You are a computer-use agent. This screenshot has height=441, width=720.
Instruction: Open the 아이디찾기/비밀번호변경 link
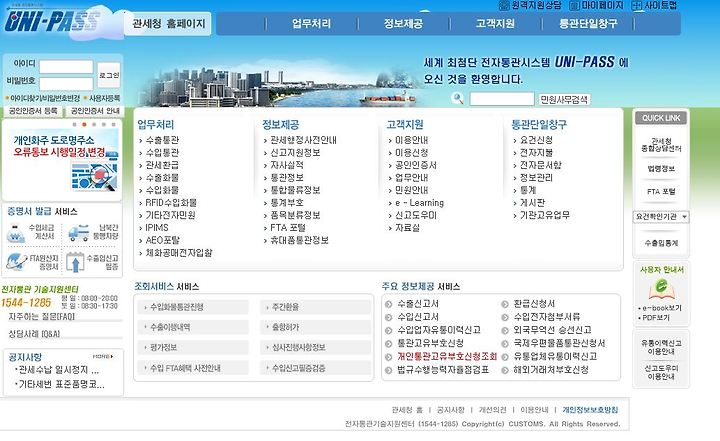pyautogui.click(x=45, y=98)
